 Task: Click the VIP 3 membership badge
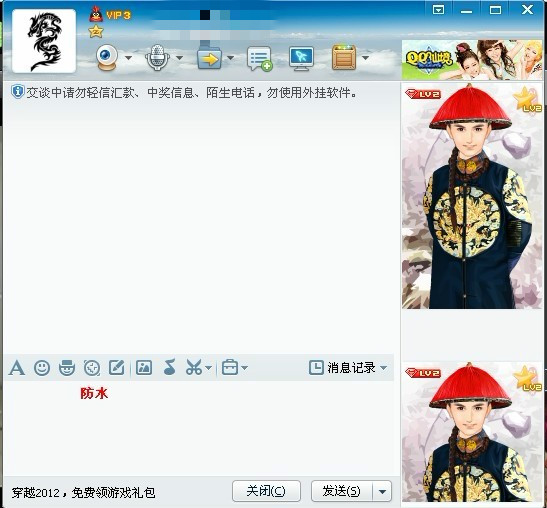coord(110,15)
